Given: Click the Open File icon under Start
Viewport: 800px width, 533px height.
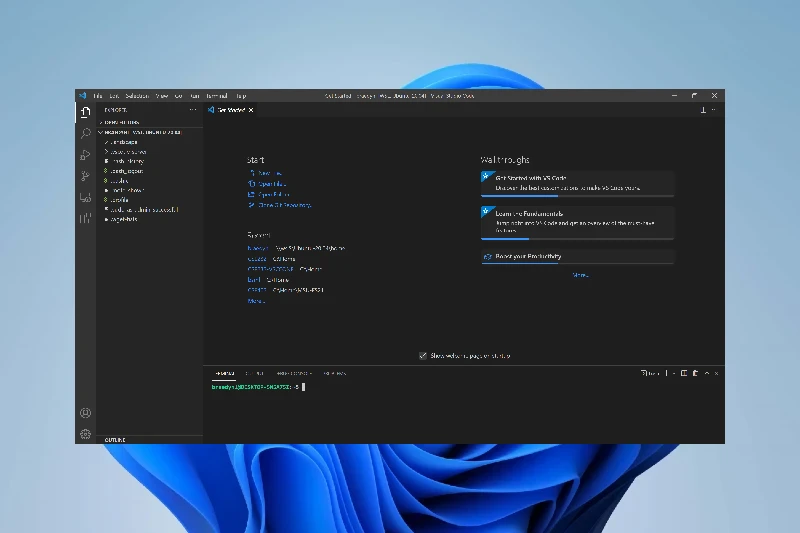Looking at the screenshot, I should (x=251, y=184).
